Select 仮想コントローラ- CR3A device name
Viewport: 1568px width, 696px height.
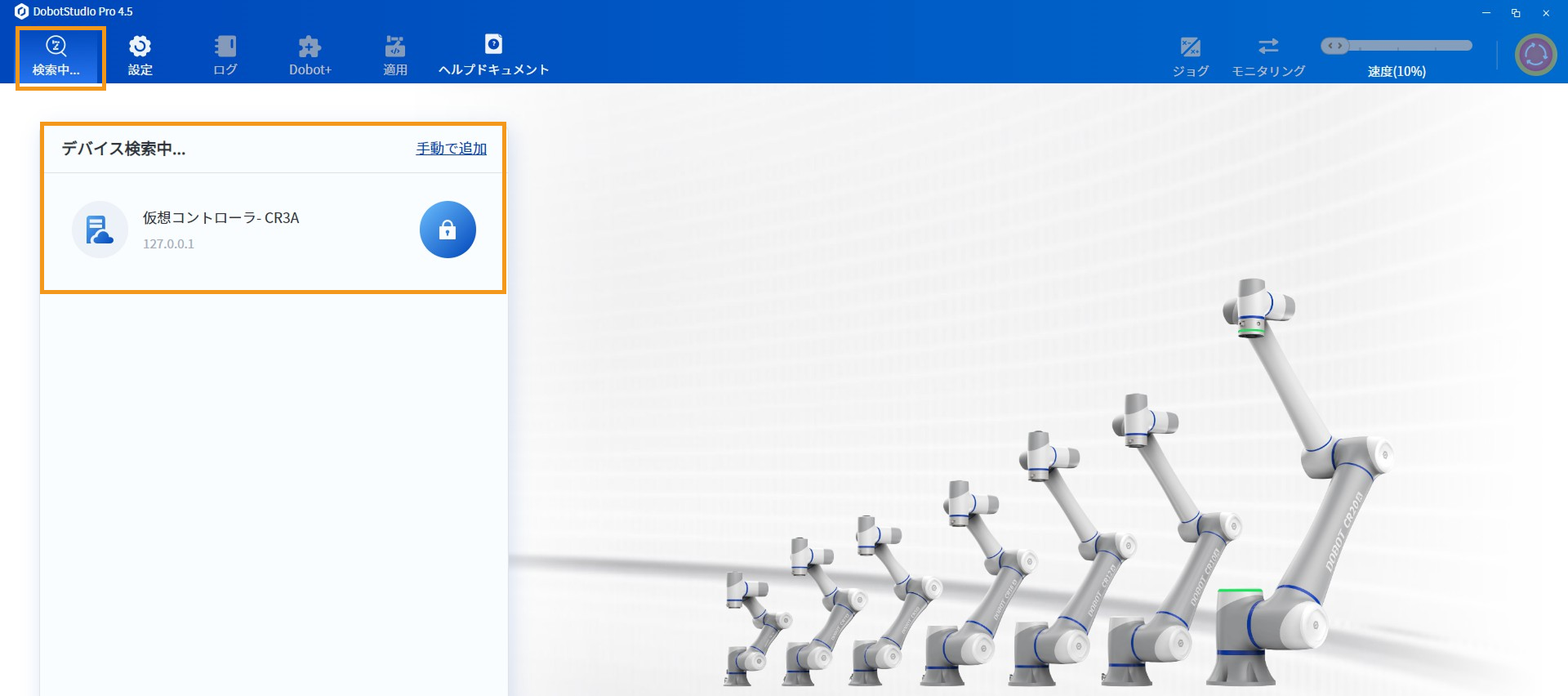[221, 218]
